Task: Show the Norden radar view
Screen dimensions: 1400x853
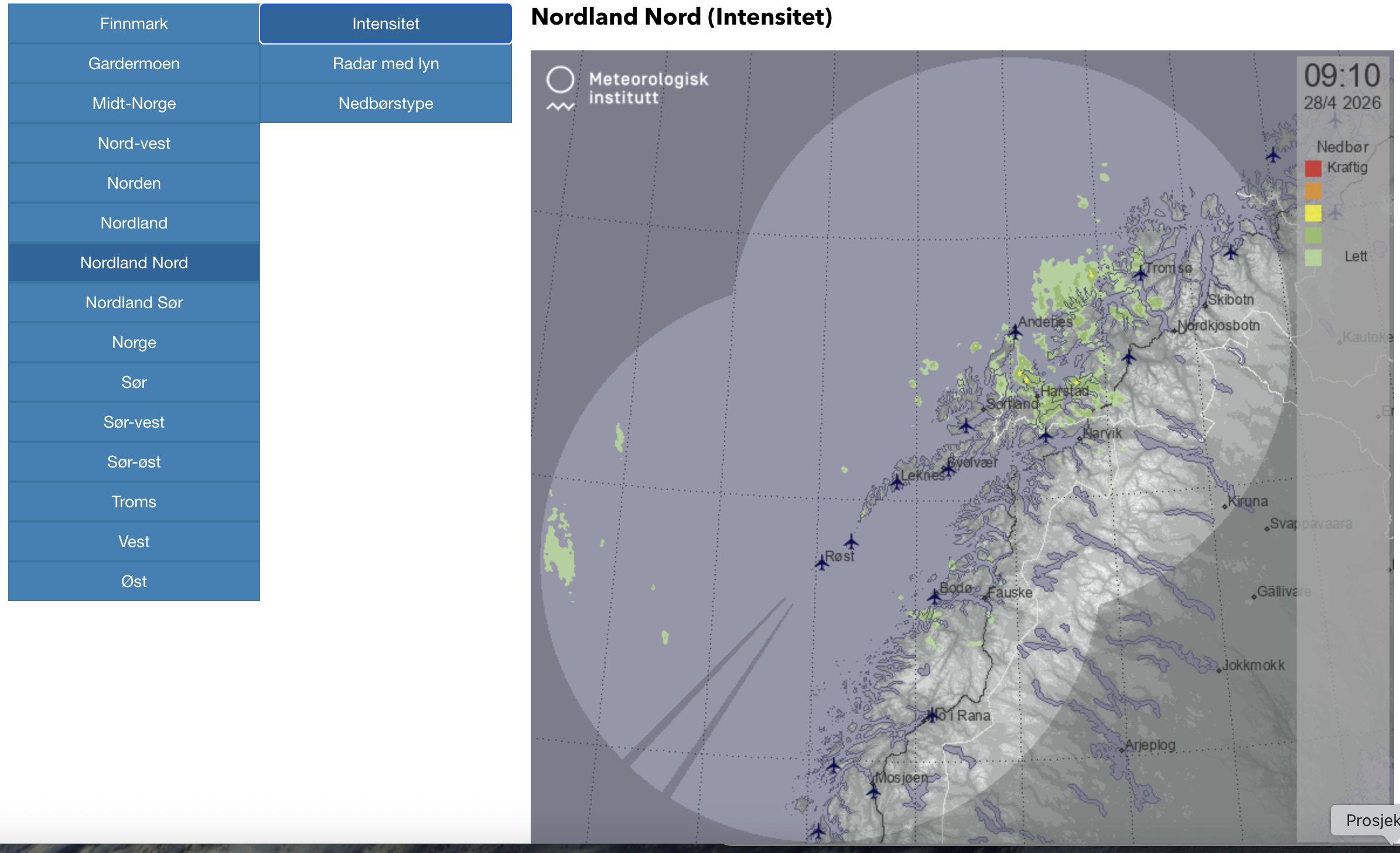Action: click(134, 183)
